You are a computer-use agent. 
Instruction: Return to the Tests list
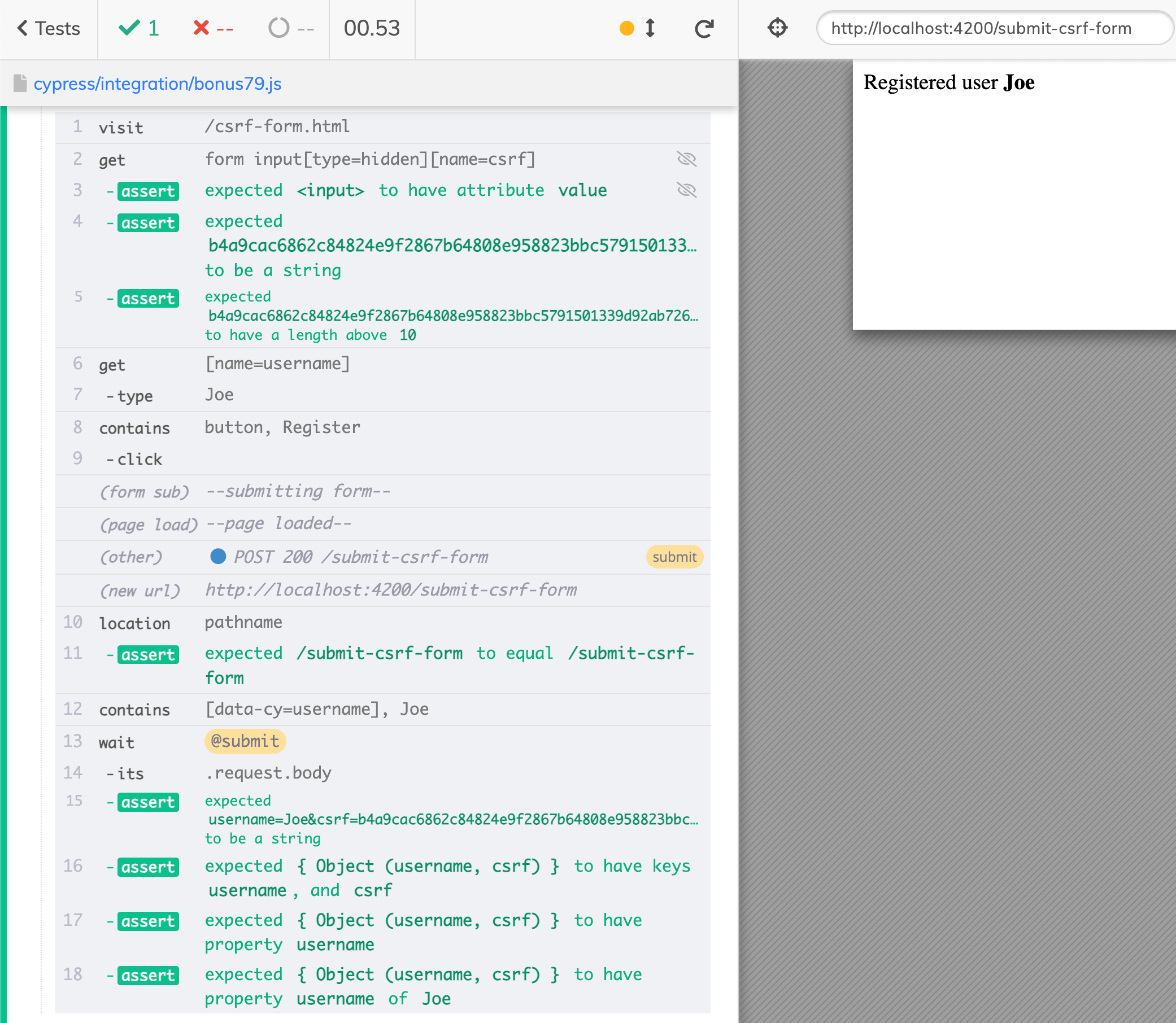[x=50, y=28]
